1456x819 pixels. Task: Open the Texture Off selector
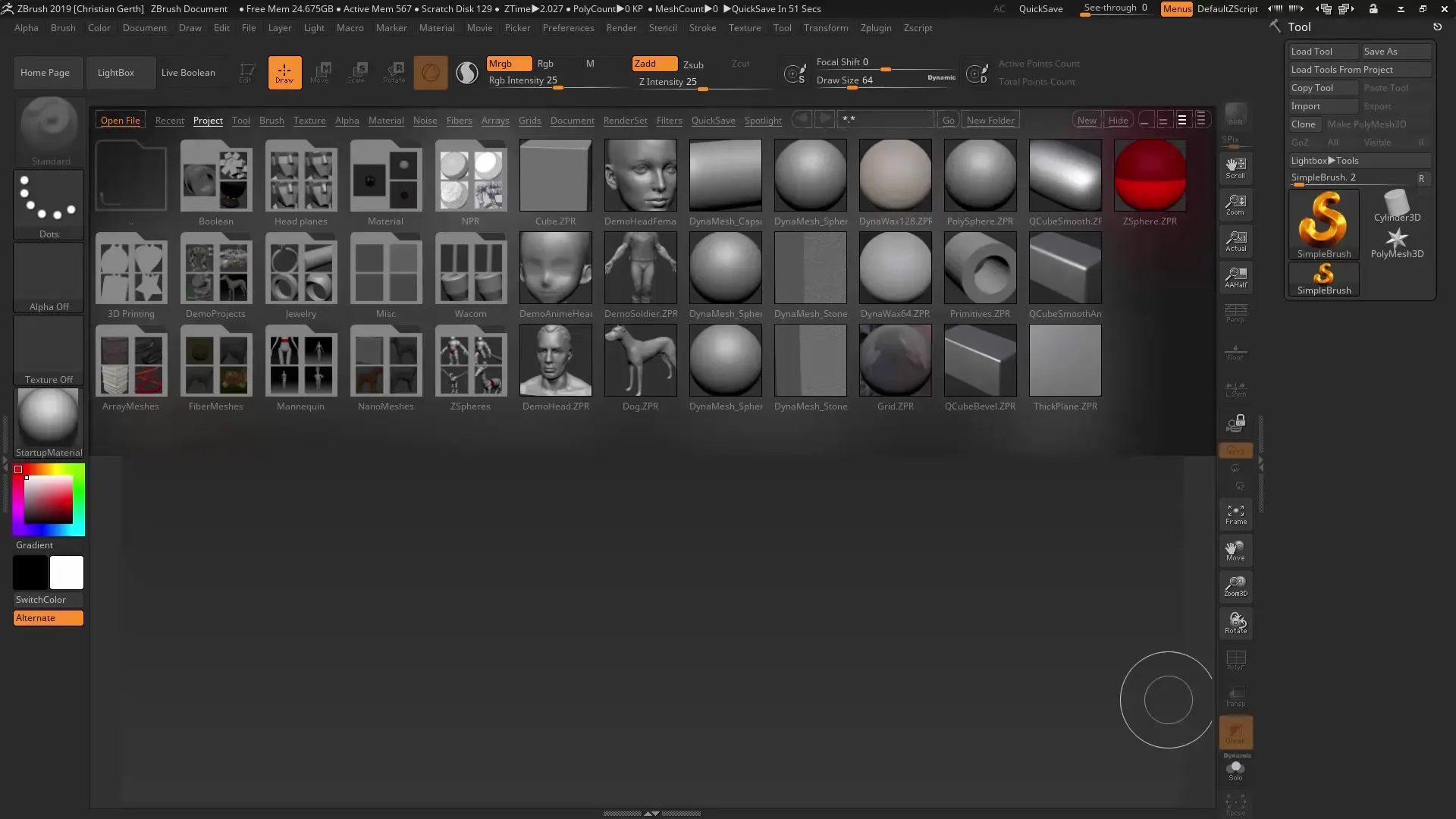tap(49, 350)
